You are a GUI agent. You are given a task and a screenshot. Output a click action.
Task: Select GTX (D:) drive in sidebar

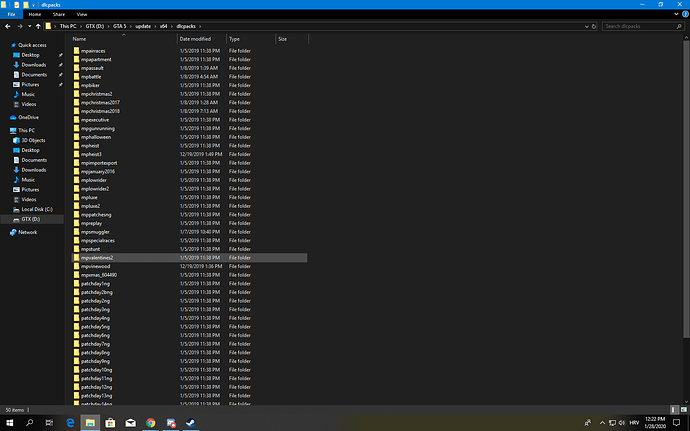(30, 219)
